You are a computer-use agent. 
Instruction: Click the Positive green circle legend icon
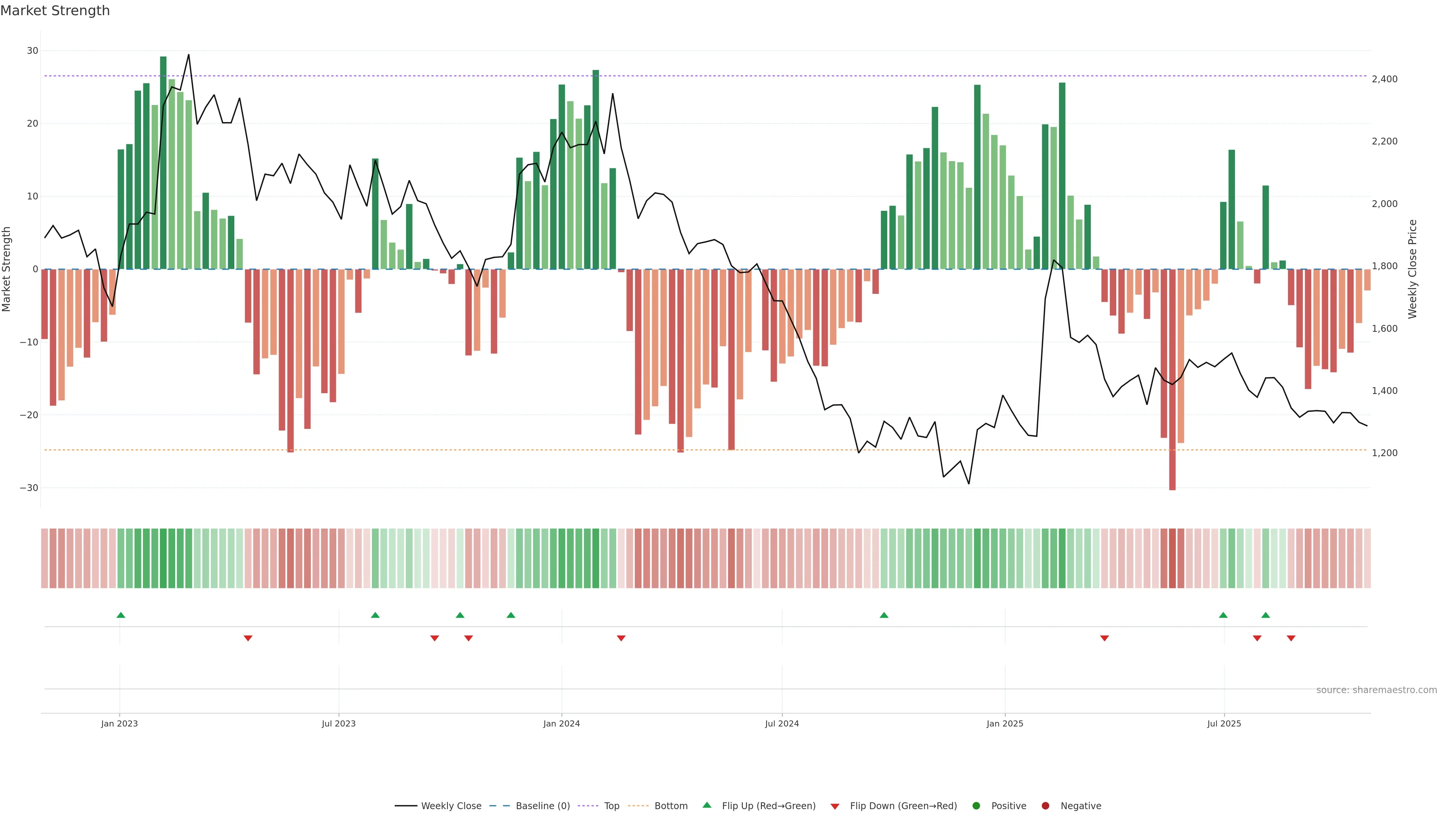pos(976,806)
